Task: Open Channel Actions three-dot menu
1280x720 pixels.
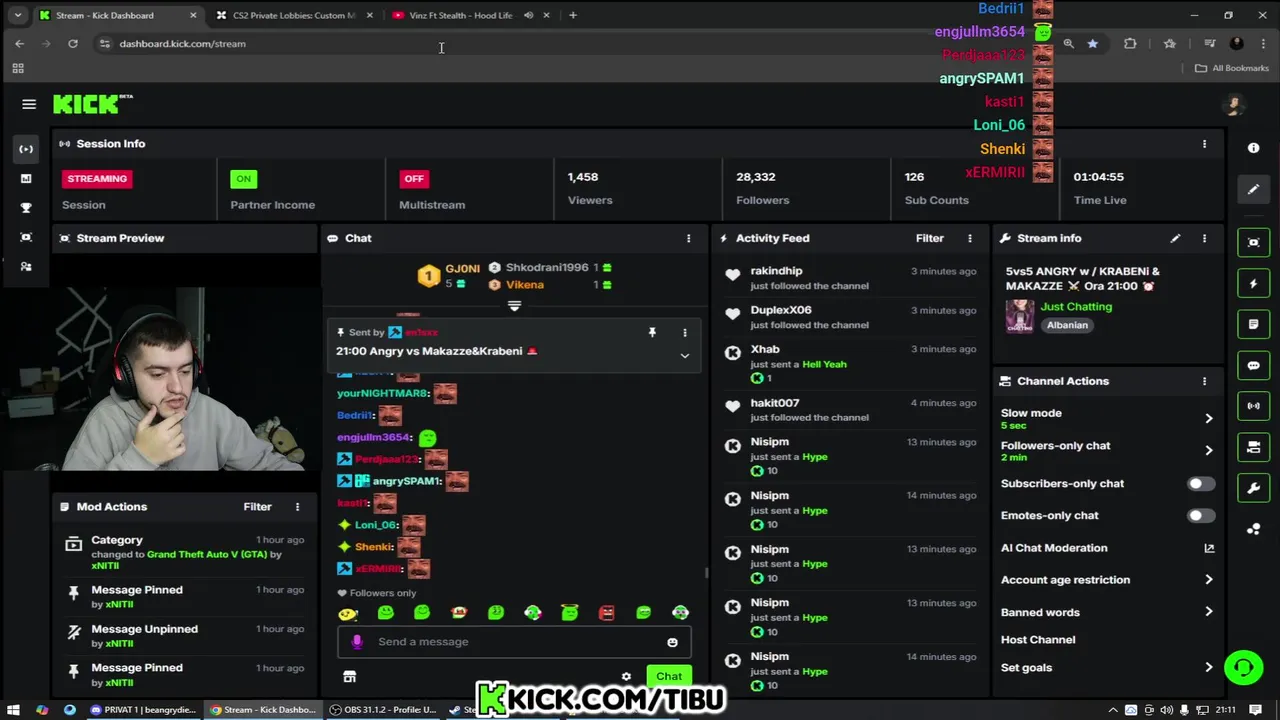Action: click(1204, 381)
